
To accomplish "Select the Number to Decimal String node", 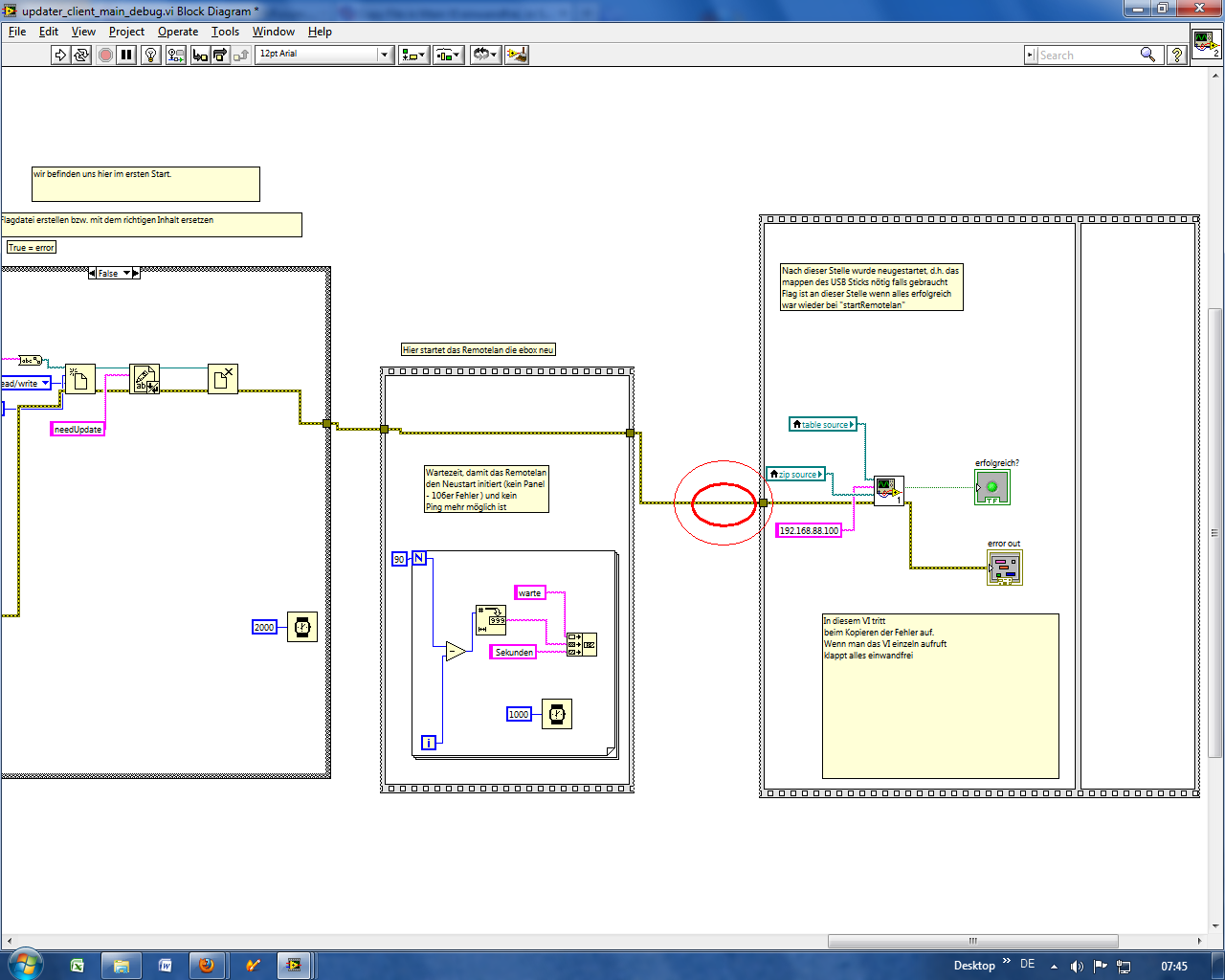I will [491, 620].
